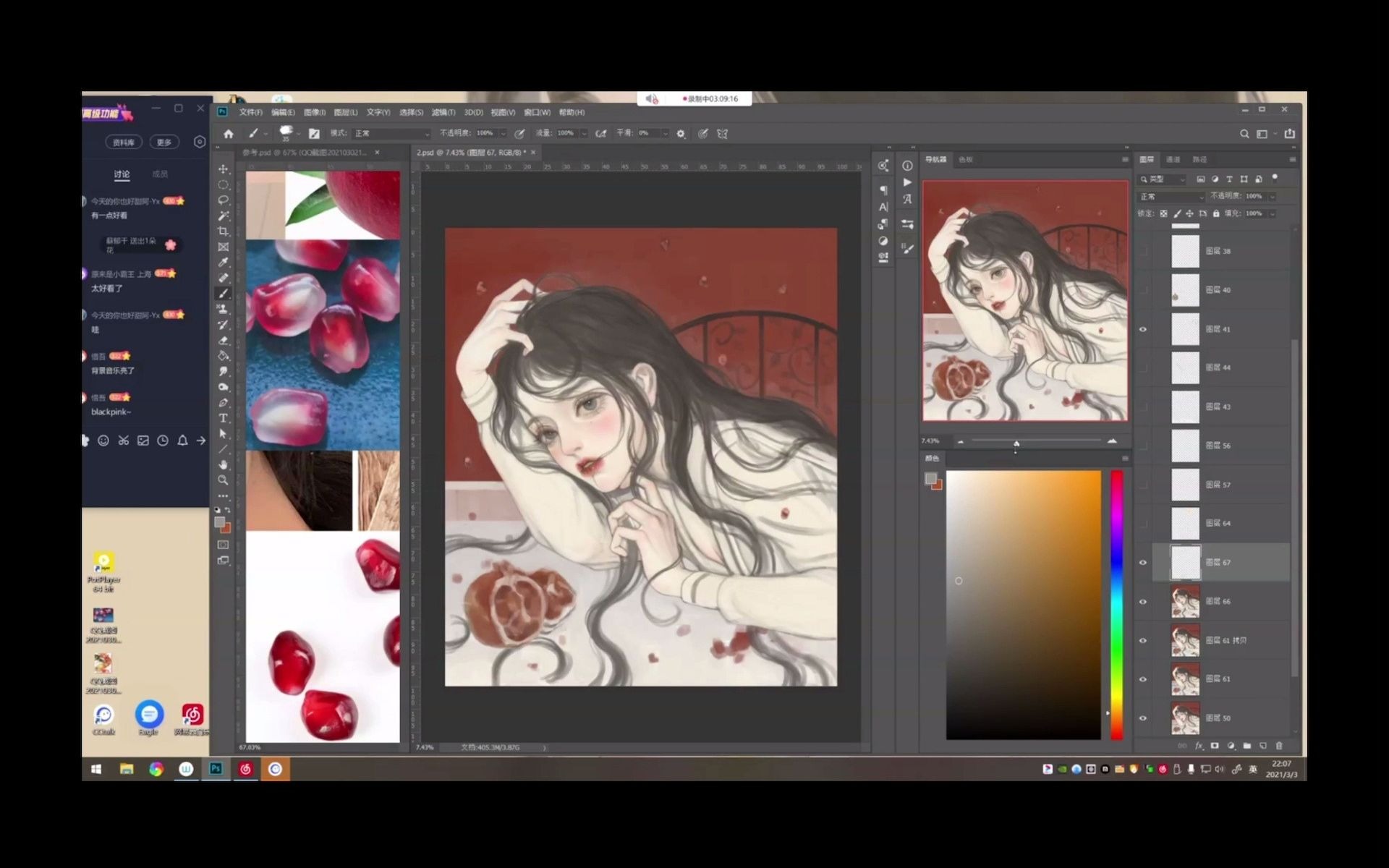Click the 更多 button in chat window
The image size is (1389, 868).
click(x=164, y=142)
